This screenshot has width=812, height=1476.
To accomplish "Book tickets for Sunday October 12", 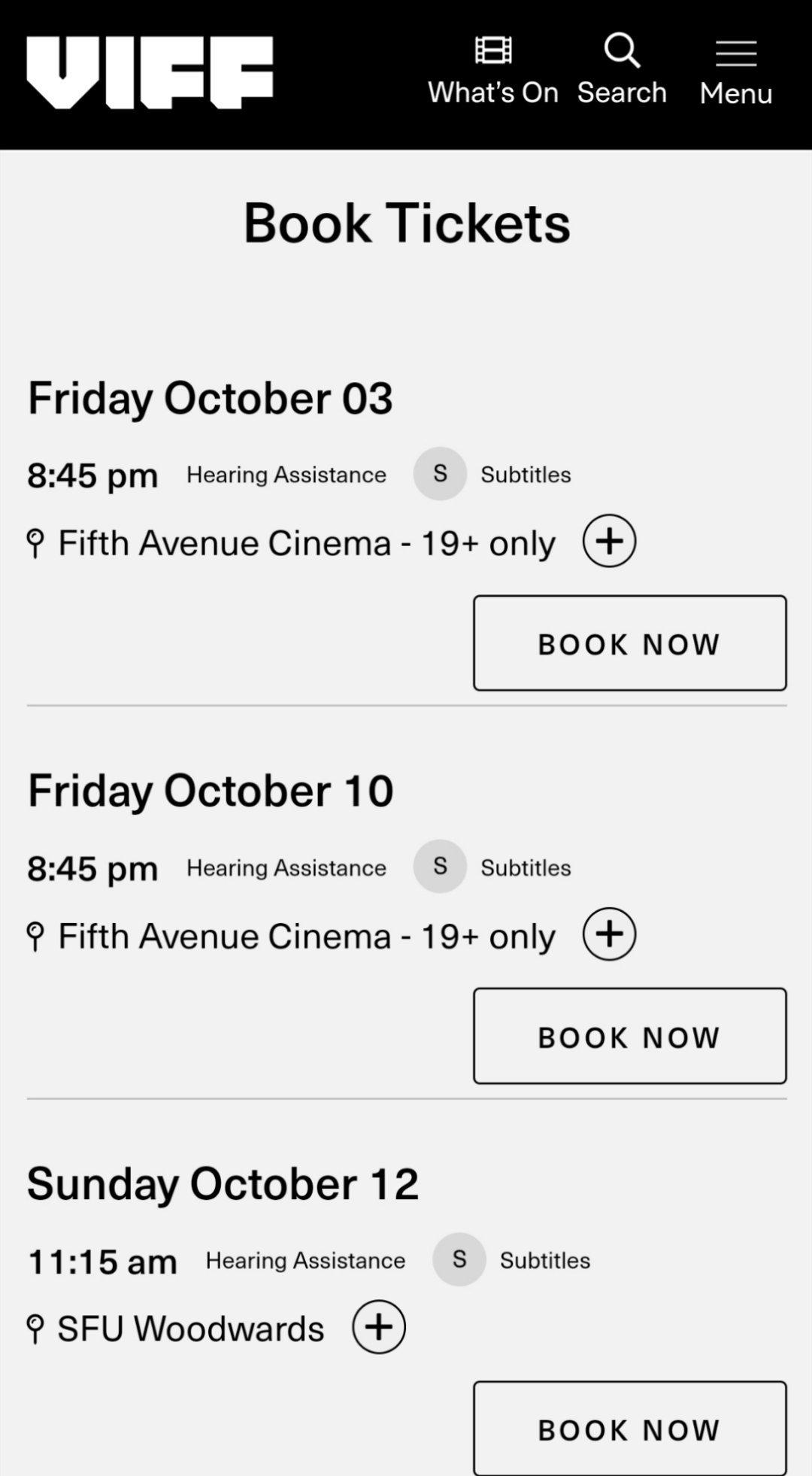I will click(630, 1429).
